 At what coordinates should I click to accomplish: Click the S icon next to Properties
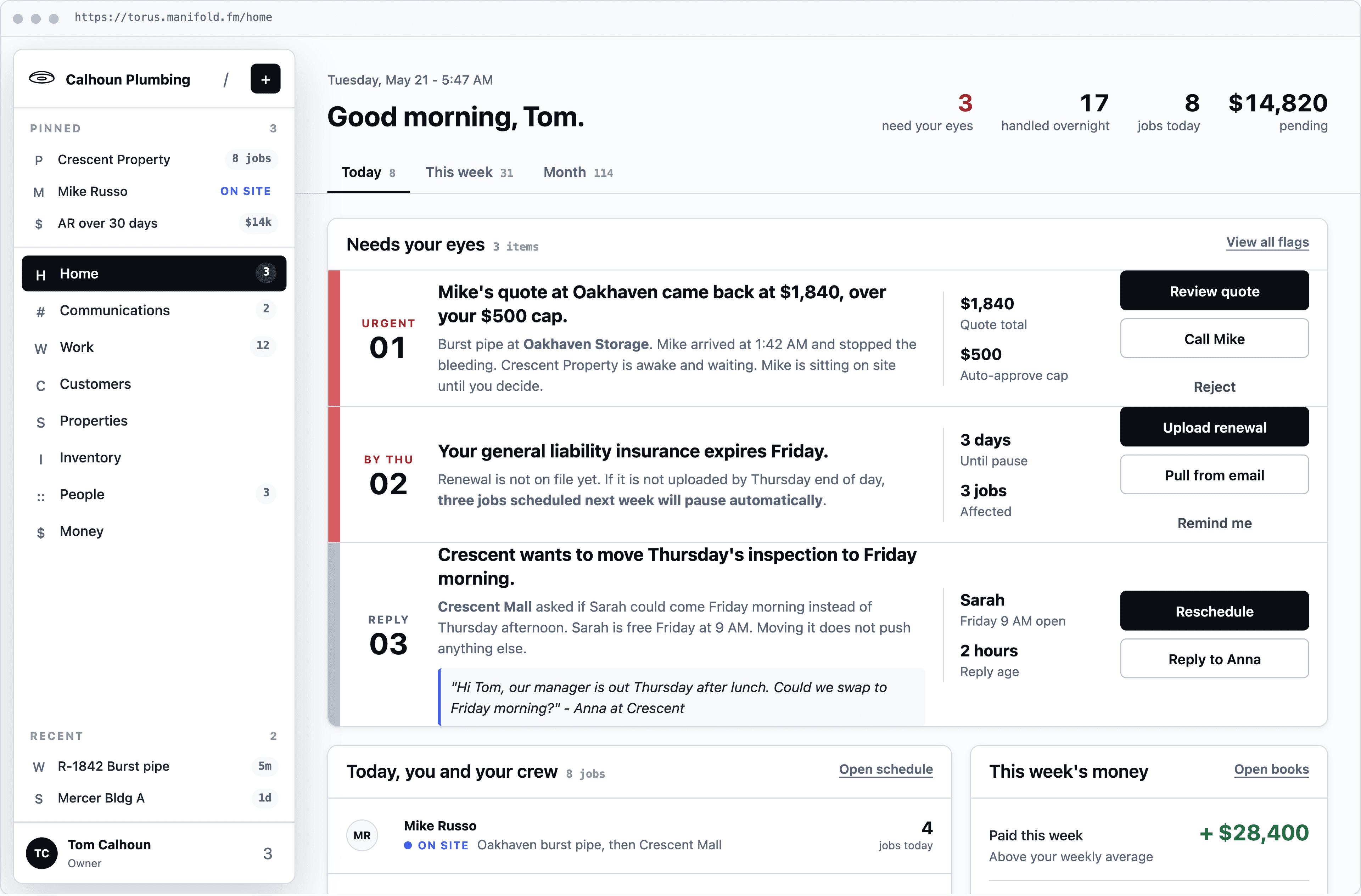tap(41, 423)
